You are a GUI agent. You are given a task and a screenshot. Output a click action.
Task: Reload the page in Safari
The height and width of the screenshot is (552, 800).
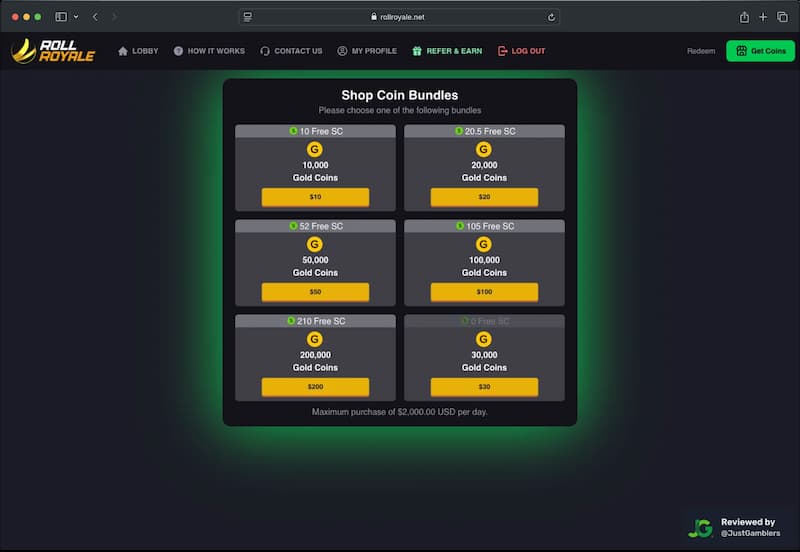tap(551, 17)
